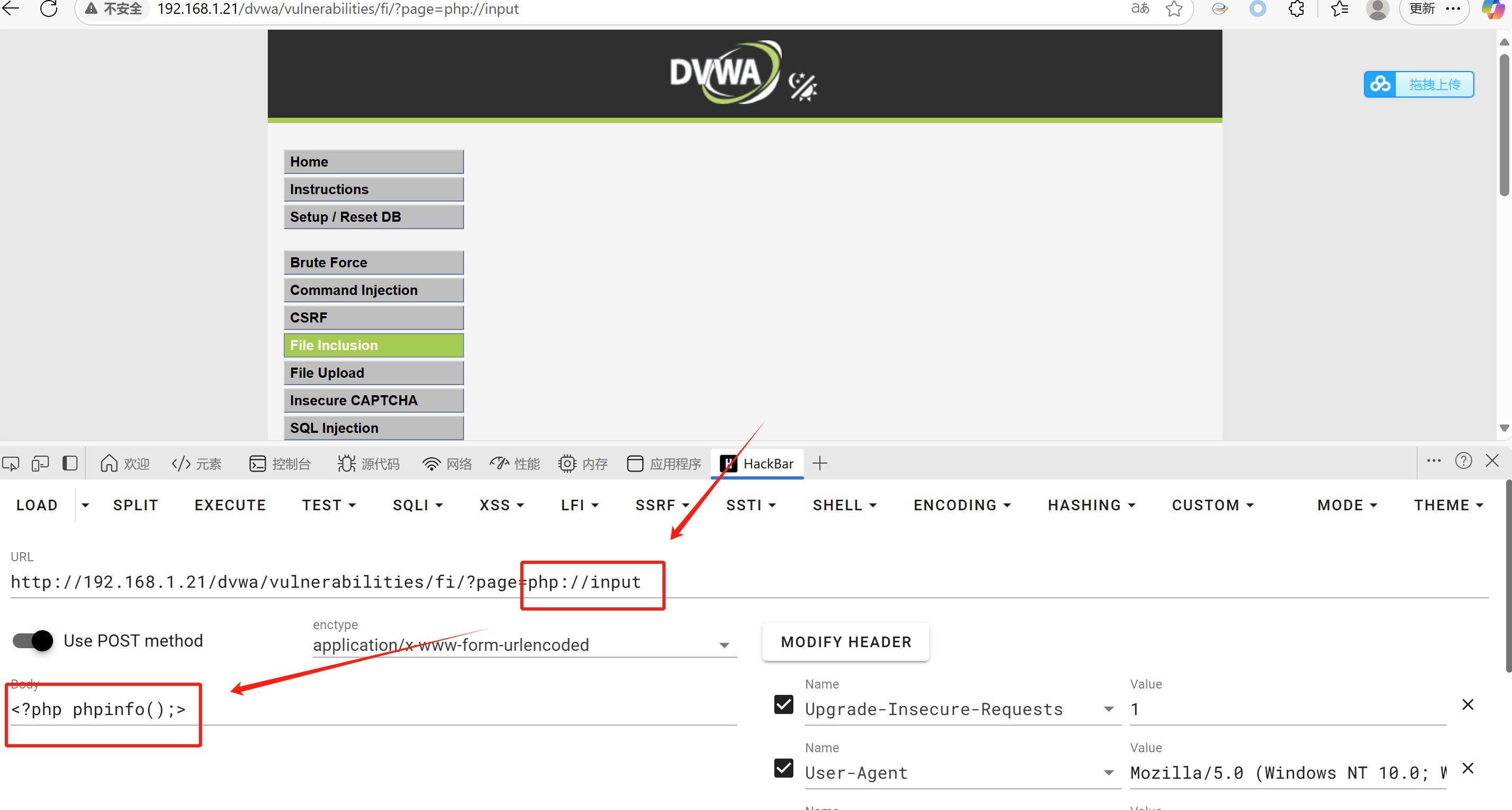Open the ENCODING dropdown menu

coord(962,506)
